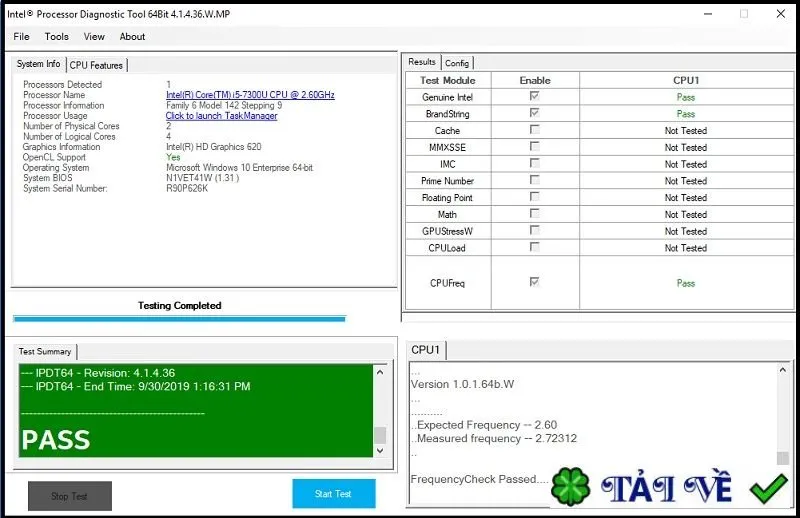Enable the GPUStressW test checkbox
This screenshot has width=800, height=518.
tap(534, 230)
